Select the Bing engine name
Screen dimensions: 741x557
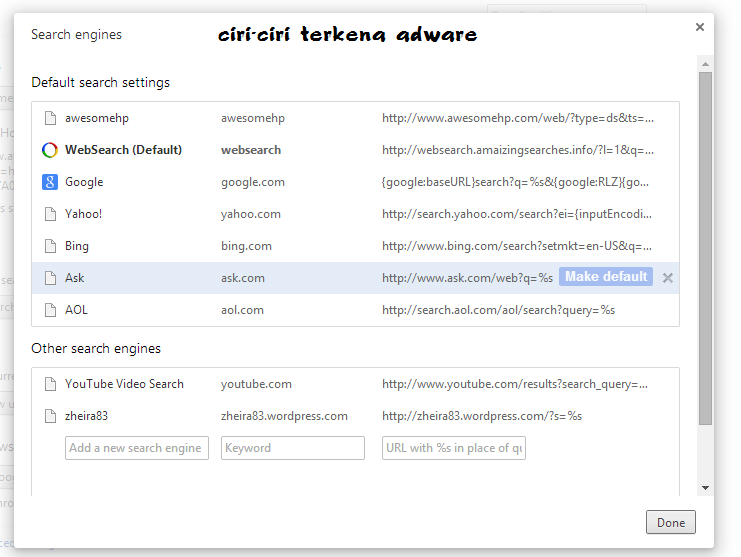(77, 246)
